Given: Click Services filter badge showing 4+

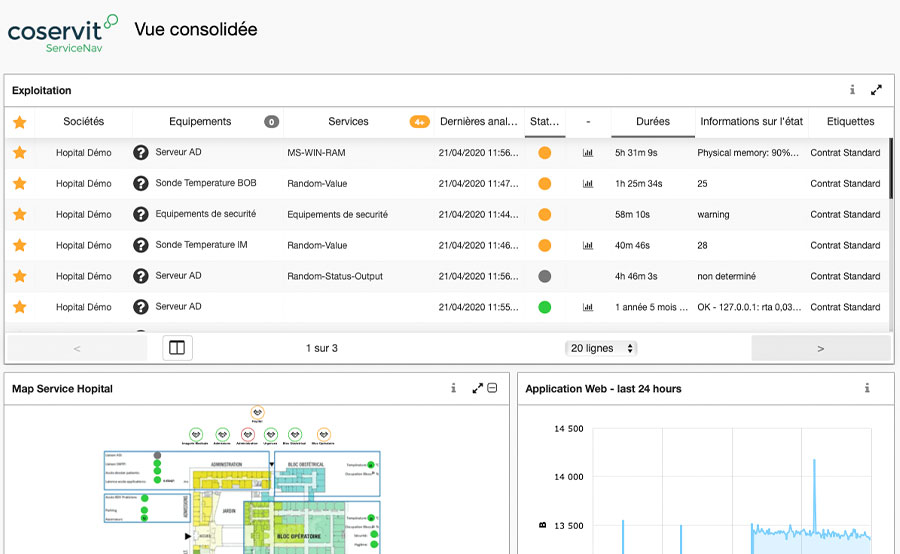Looking at the screenshot, I should click(x=420, y=122).
